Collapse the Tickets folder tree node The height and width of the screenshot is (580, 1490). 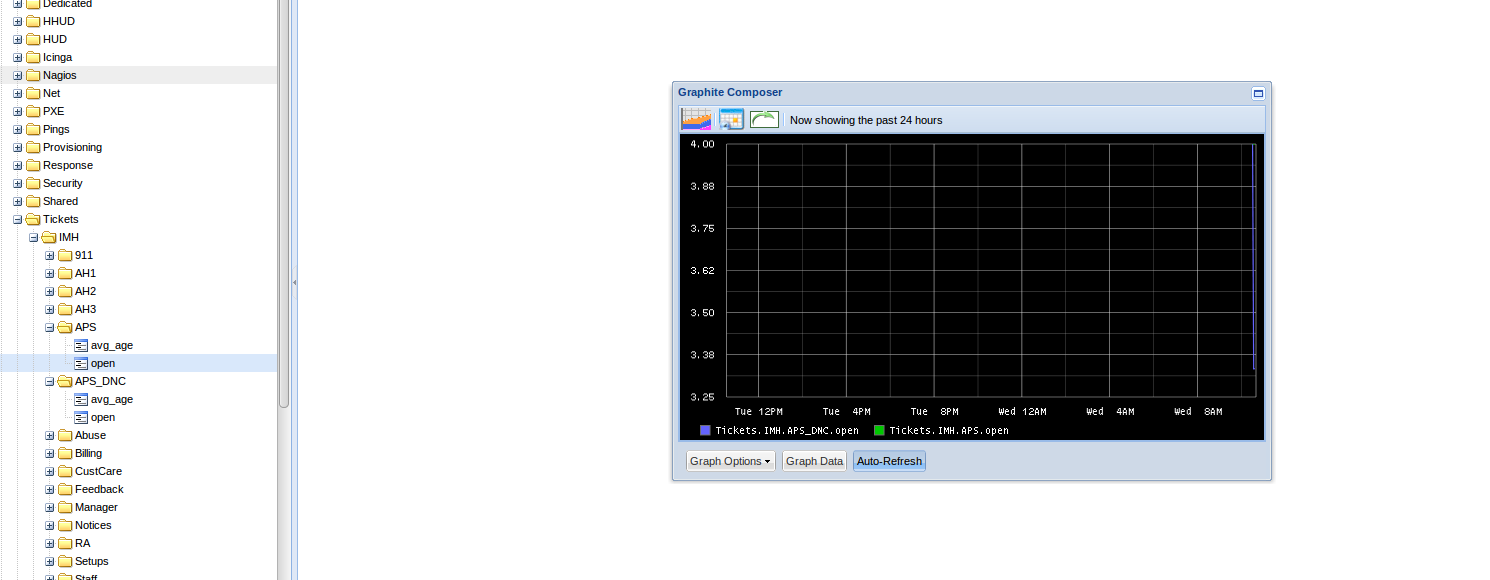tap(18, 219)
